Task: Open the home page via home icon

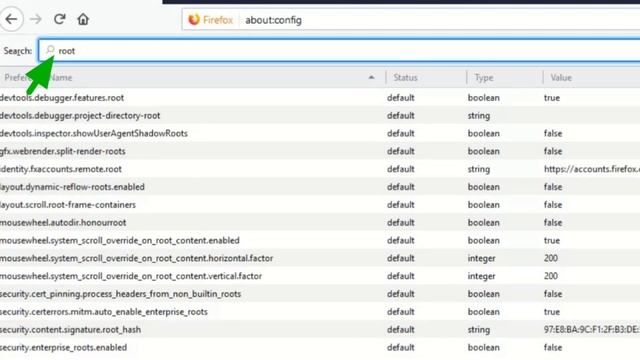Action: [x=83, y=19]
